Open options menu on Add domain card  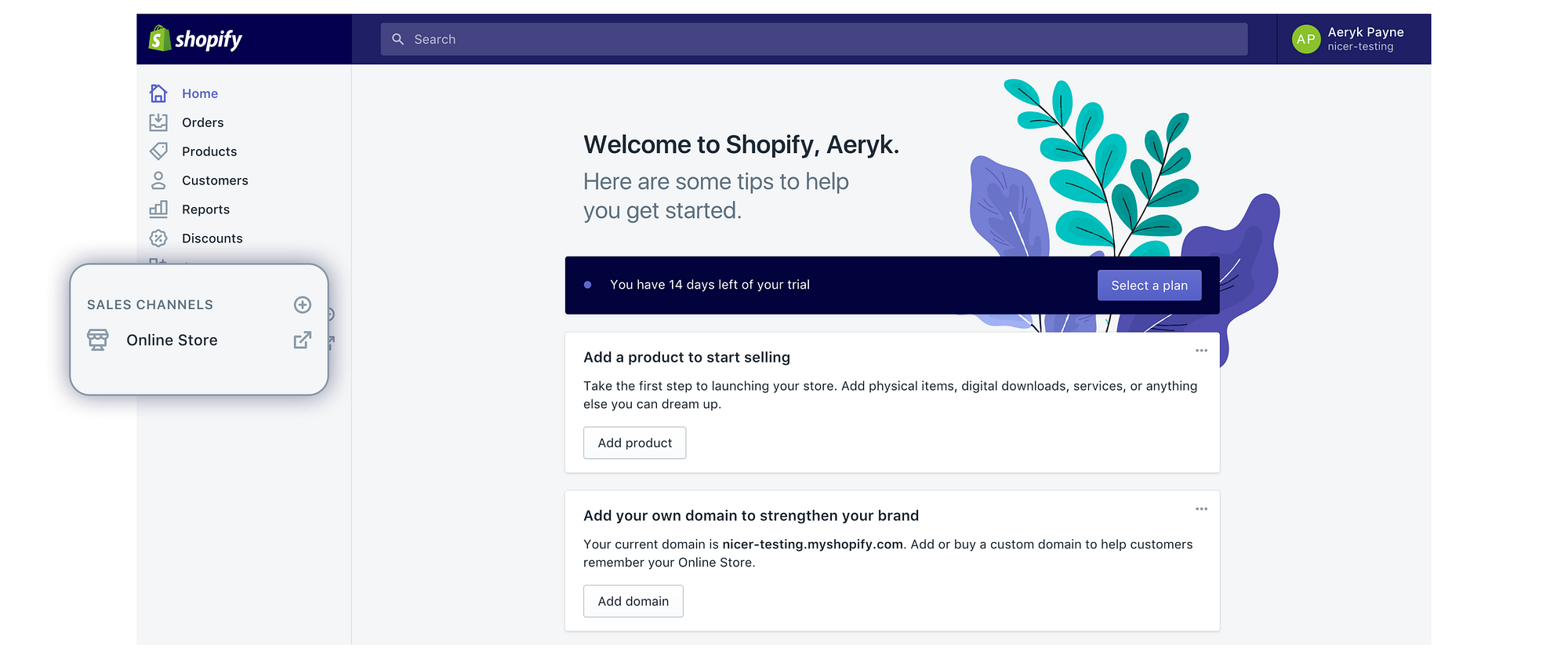1201,509
